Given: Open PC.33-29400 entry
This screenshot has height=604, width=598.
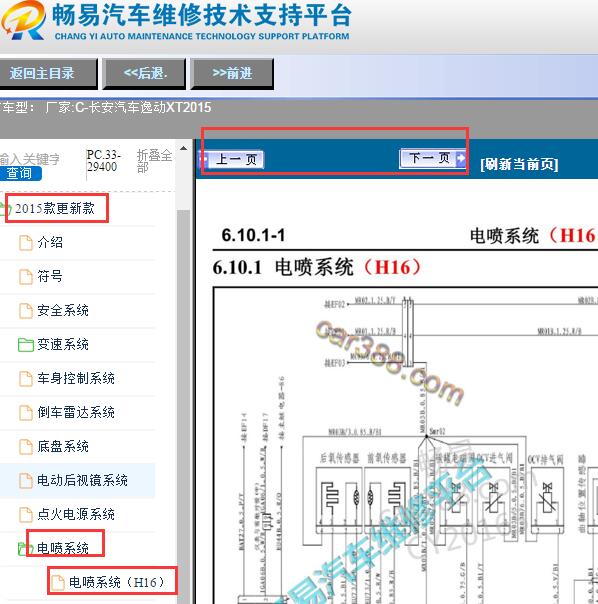Looking at the screenshot, I should pyautogui.click(x=103, y=161).
